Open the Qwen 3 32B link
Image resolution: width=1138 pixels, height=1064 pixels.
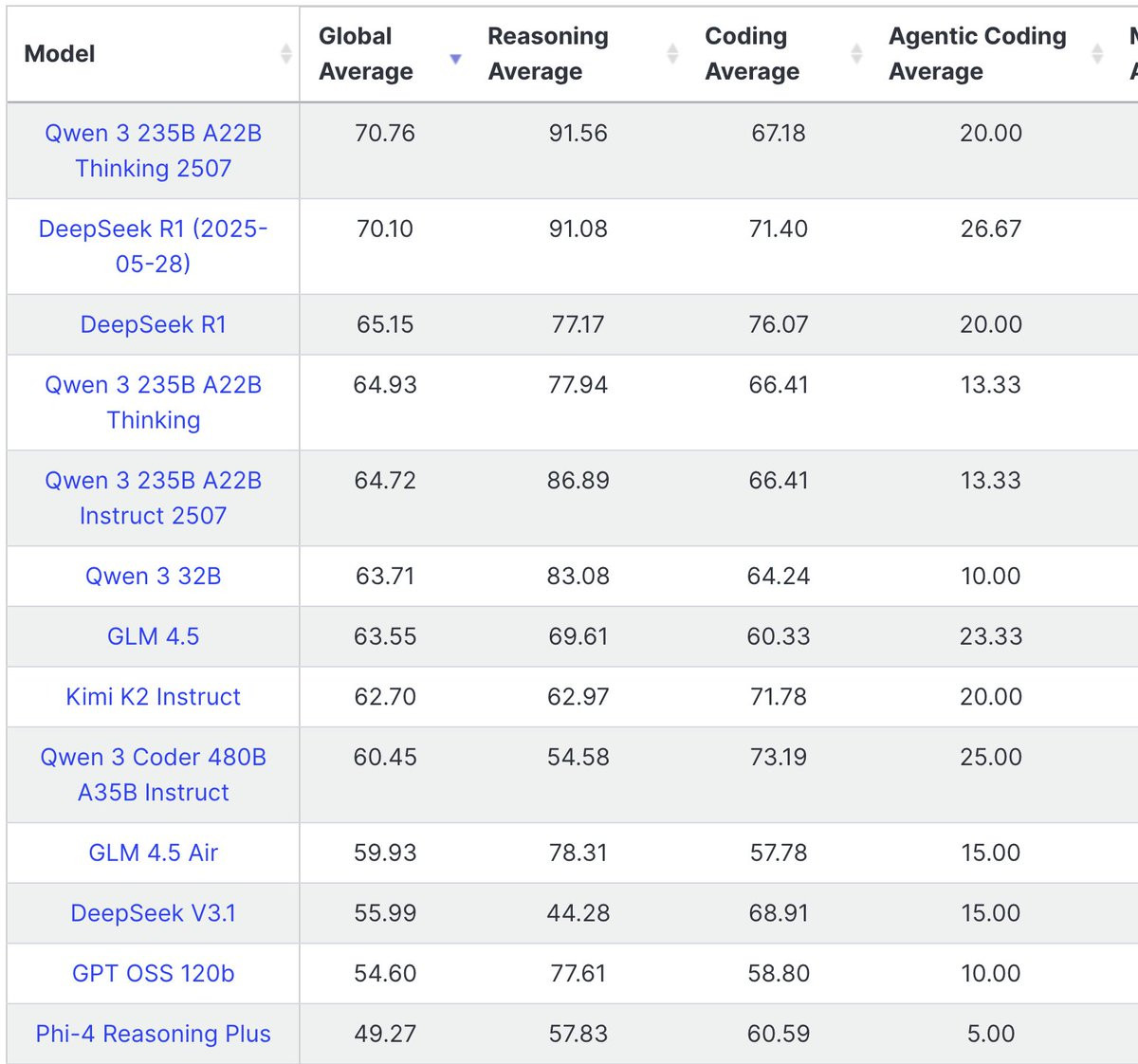(154, 576)
